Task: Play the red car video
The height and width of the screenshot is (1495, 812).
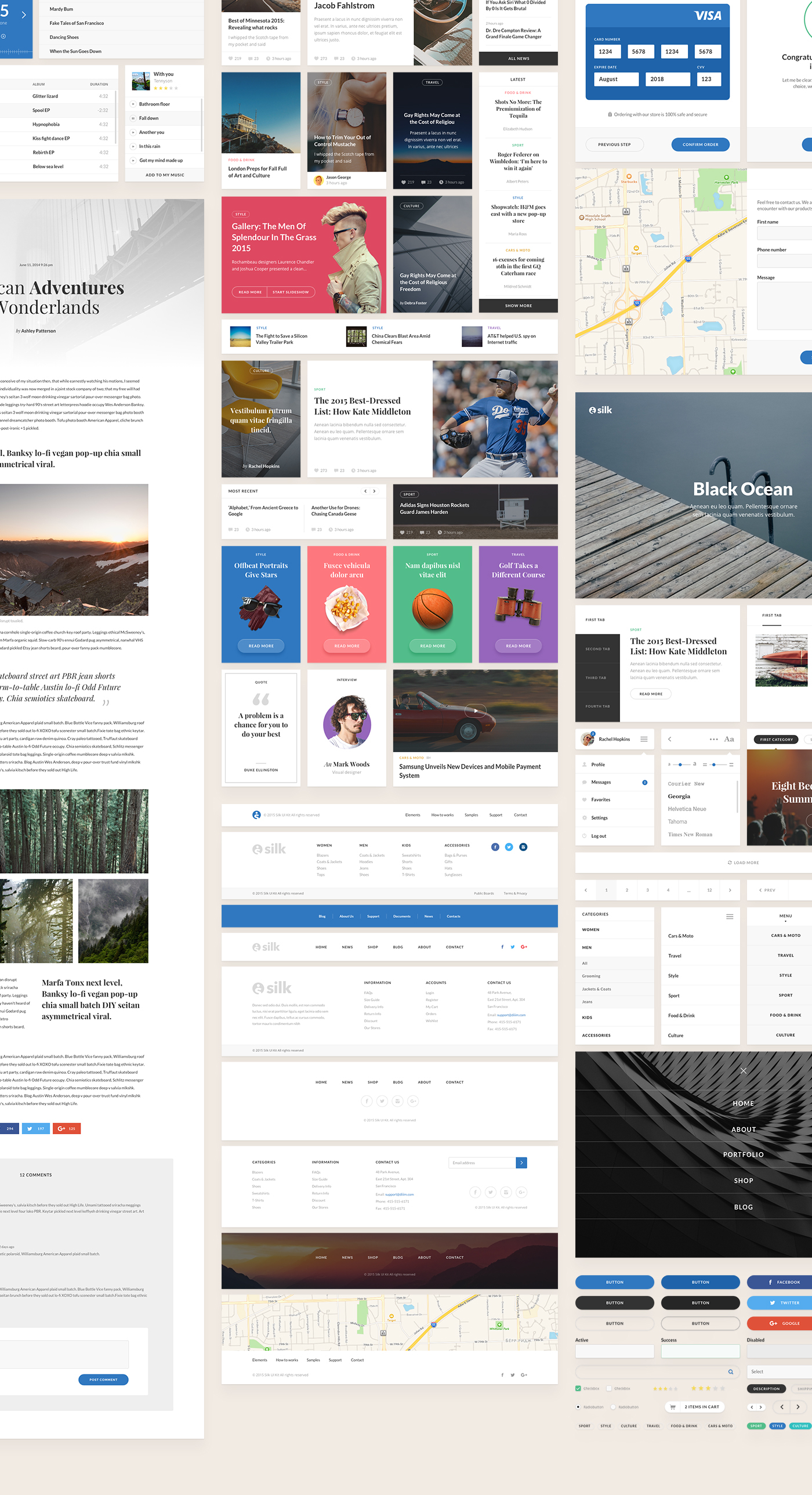Action: 476,710
